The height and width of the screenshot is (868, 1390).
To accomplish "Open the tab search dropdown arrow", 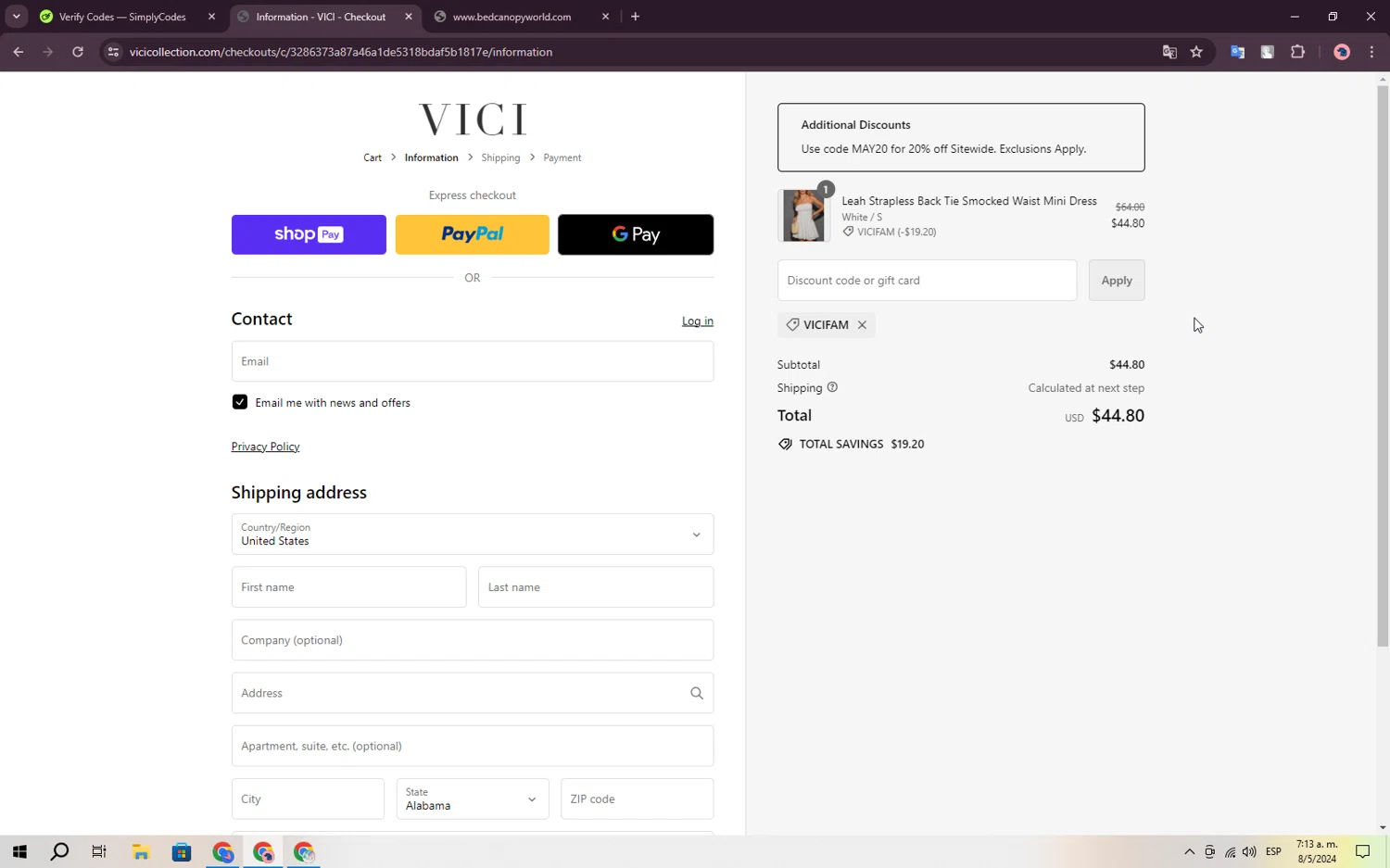I will 17,17.
